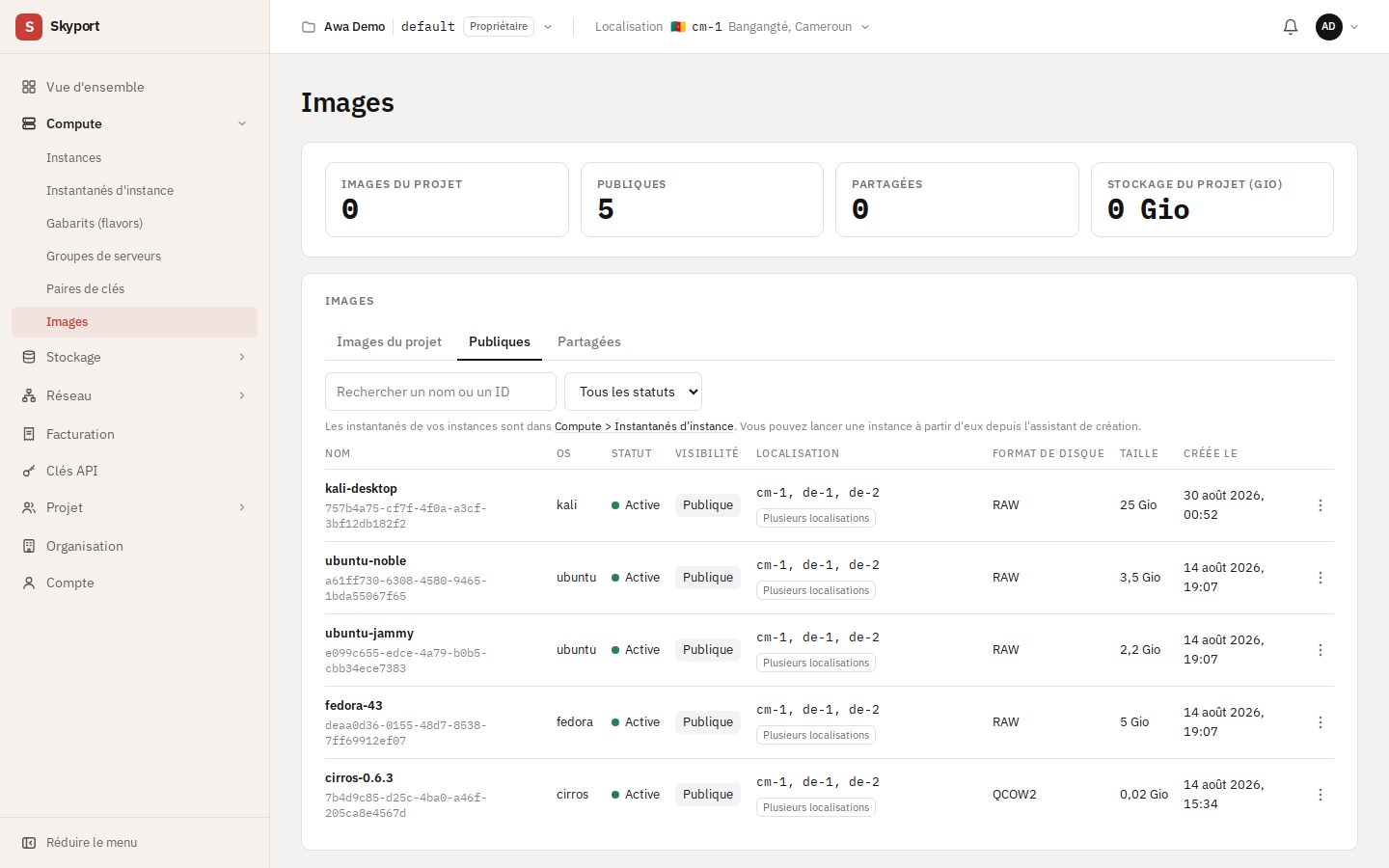This screenshot has height=868, width=1389.
Task: Click the Compute server icon
Action: 29,123
